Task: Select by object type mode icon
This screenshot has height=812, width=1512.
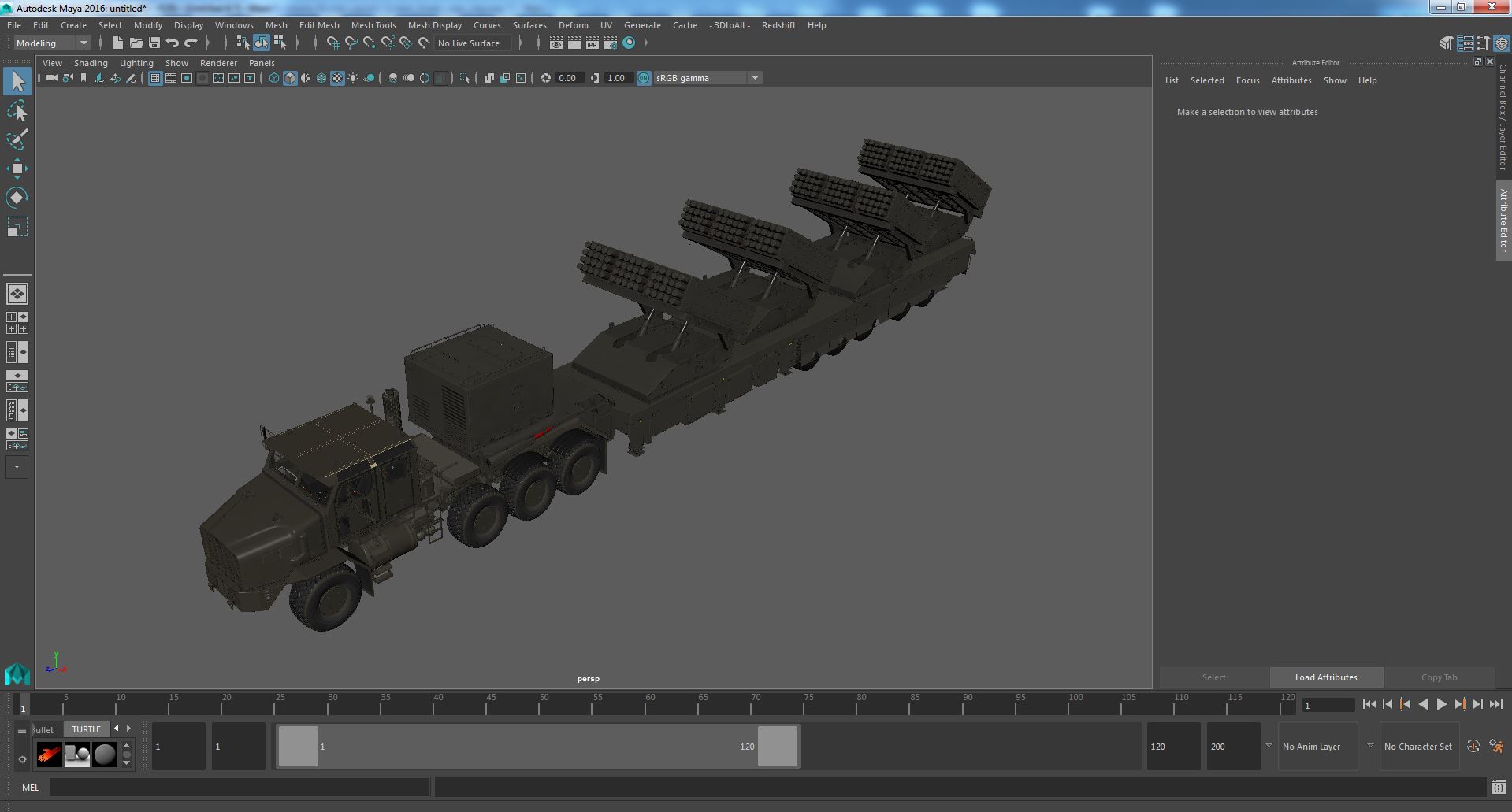Action: click(261, 43)
